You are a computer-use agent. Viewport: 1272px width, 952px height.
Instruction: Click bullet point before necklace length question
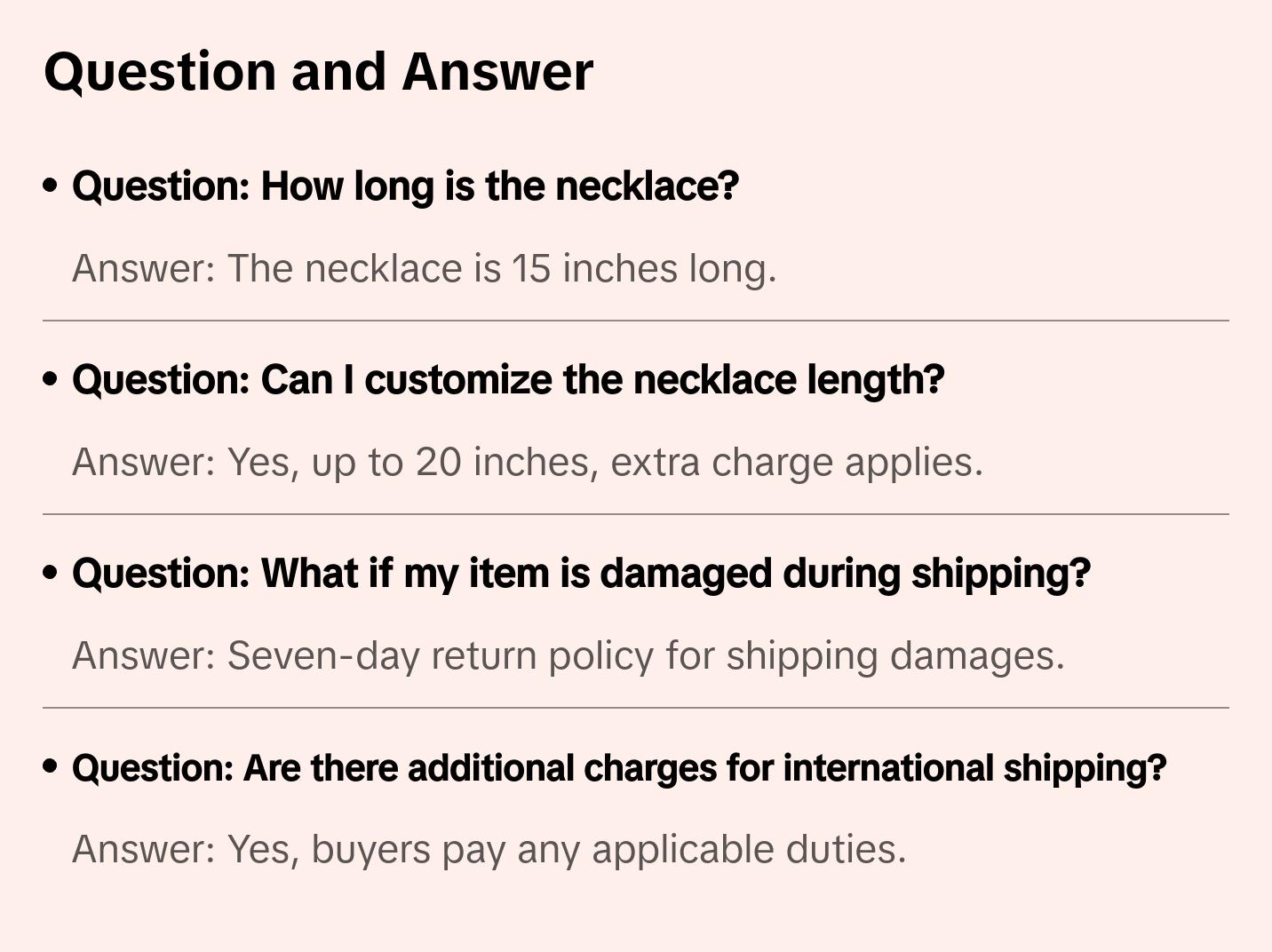tap(51, 186)
